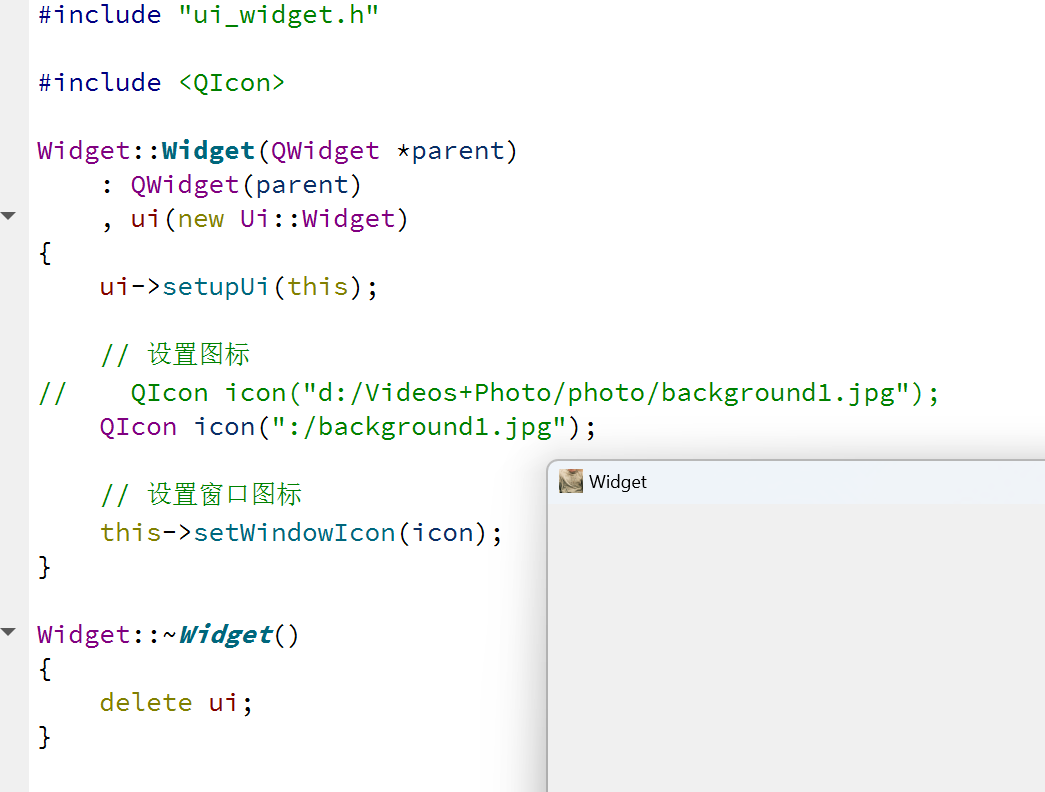Click the ": QWidget(parent)" initializer line
This screenshot has height=792, width=1045.
click(x=231, y=185)
